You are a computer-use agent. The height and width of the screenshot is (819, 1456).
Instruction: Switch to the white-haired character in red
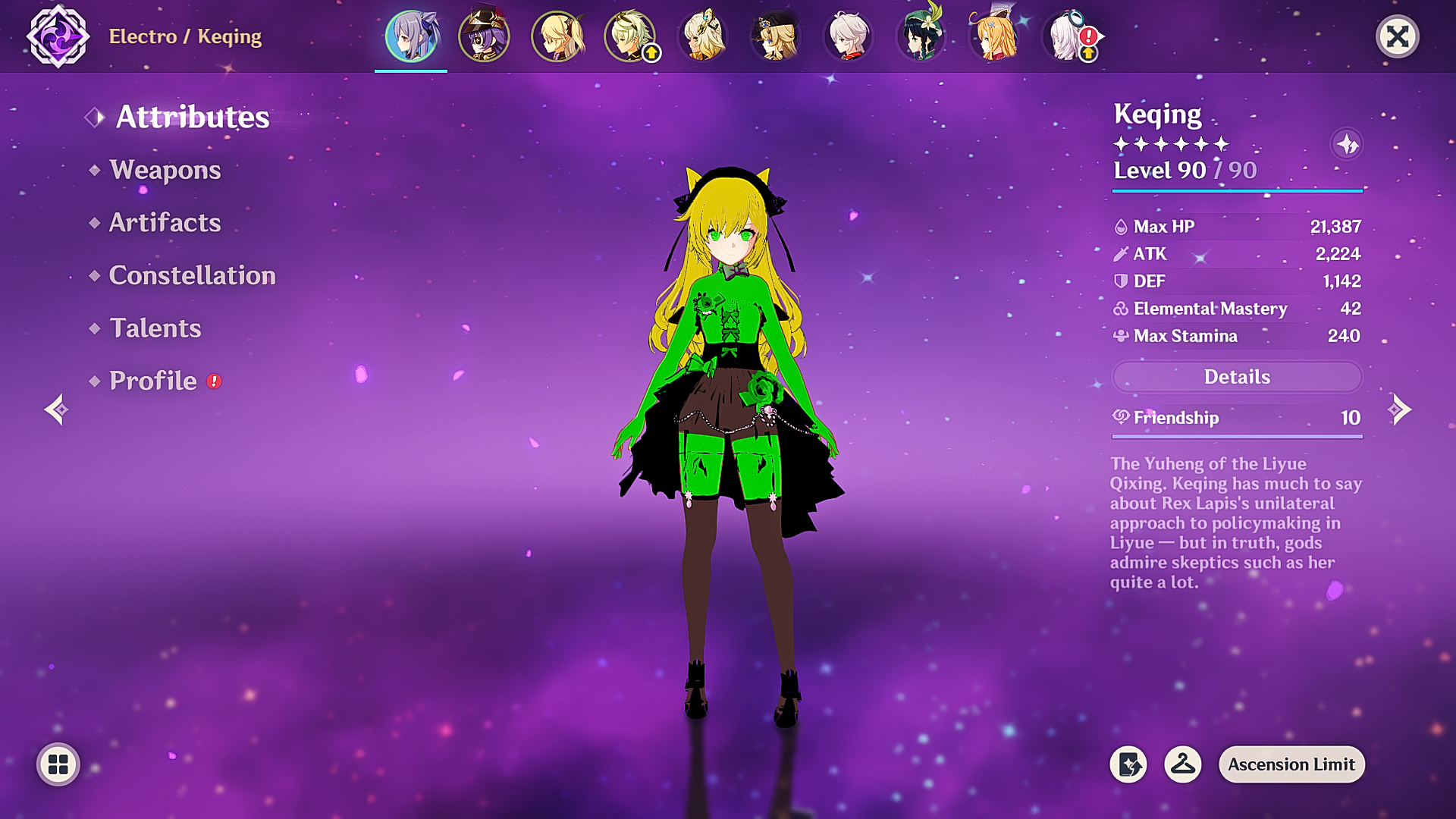[848, 36]
